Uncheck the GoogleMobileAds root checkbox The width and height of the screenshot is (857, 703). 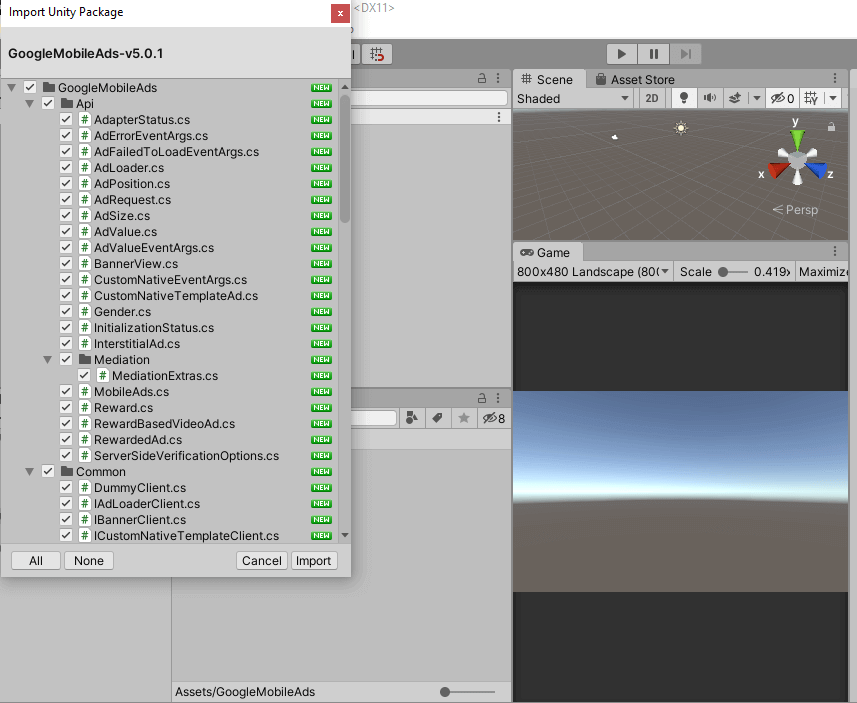(x=30, y=87)
